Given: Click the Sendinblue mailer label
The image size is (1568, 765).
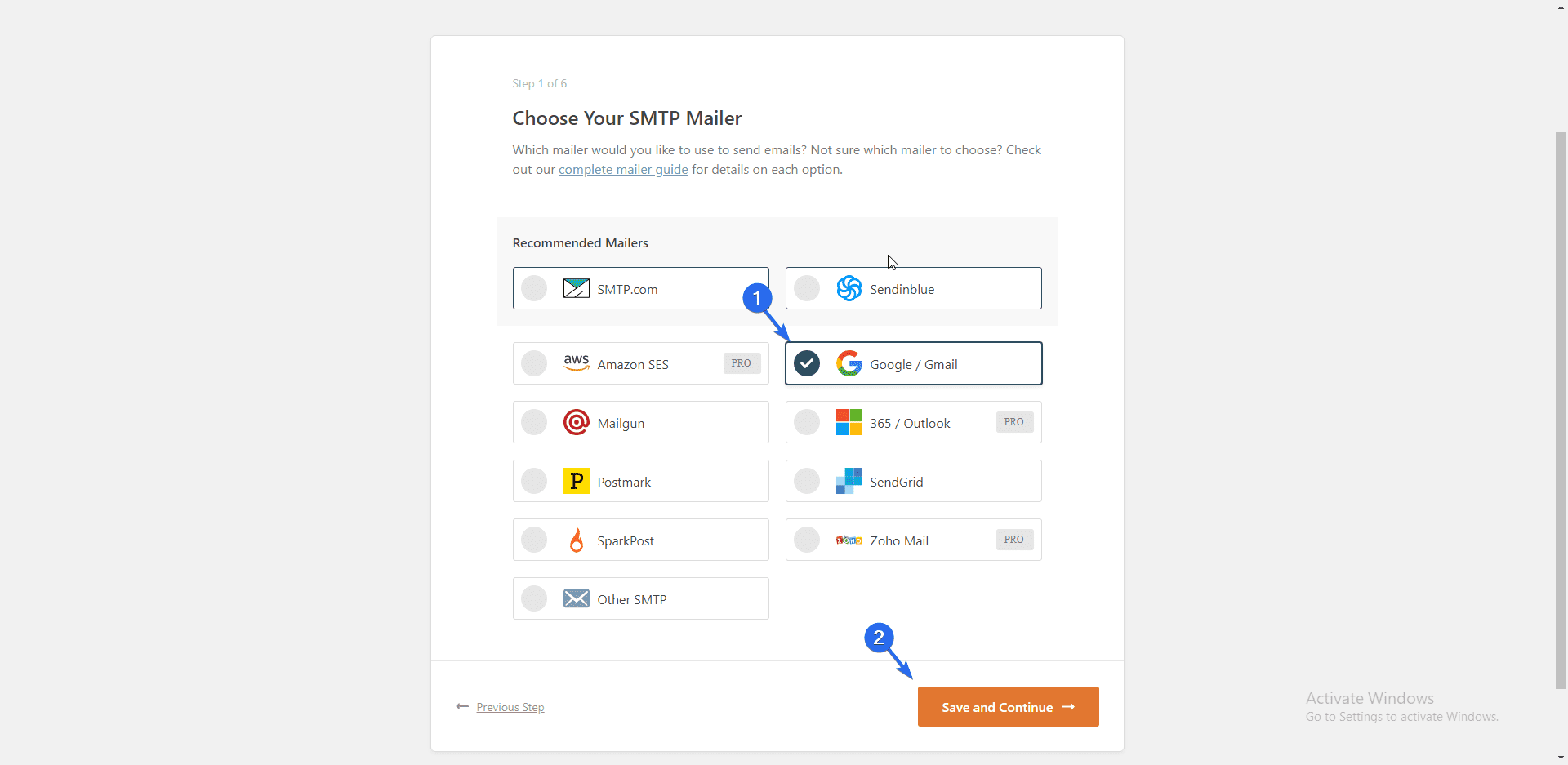Looking at the screenshot, I should (902, 289).
